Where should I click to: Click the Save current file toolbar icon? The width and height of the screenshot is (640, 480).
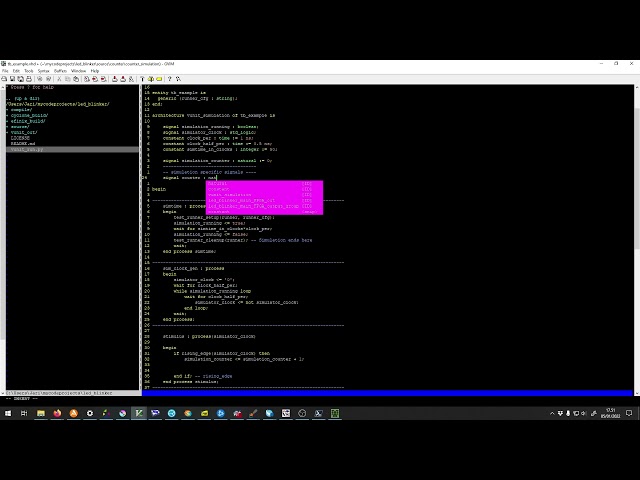click(12, 79)
